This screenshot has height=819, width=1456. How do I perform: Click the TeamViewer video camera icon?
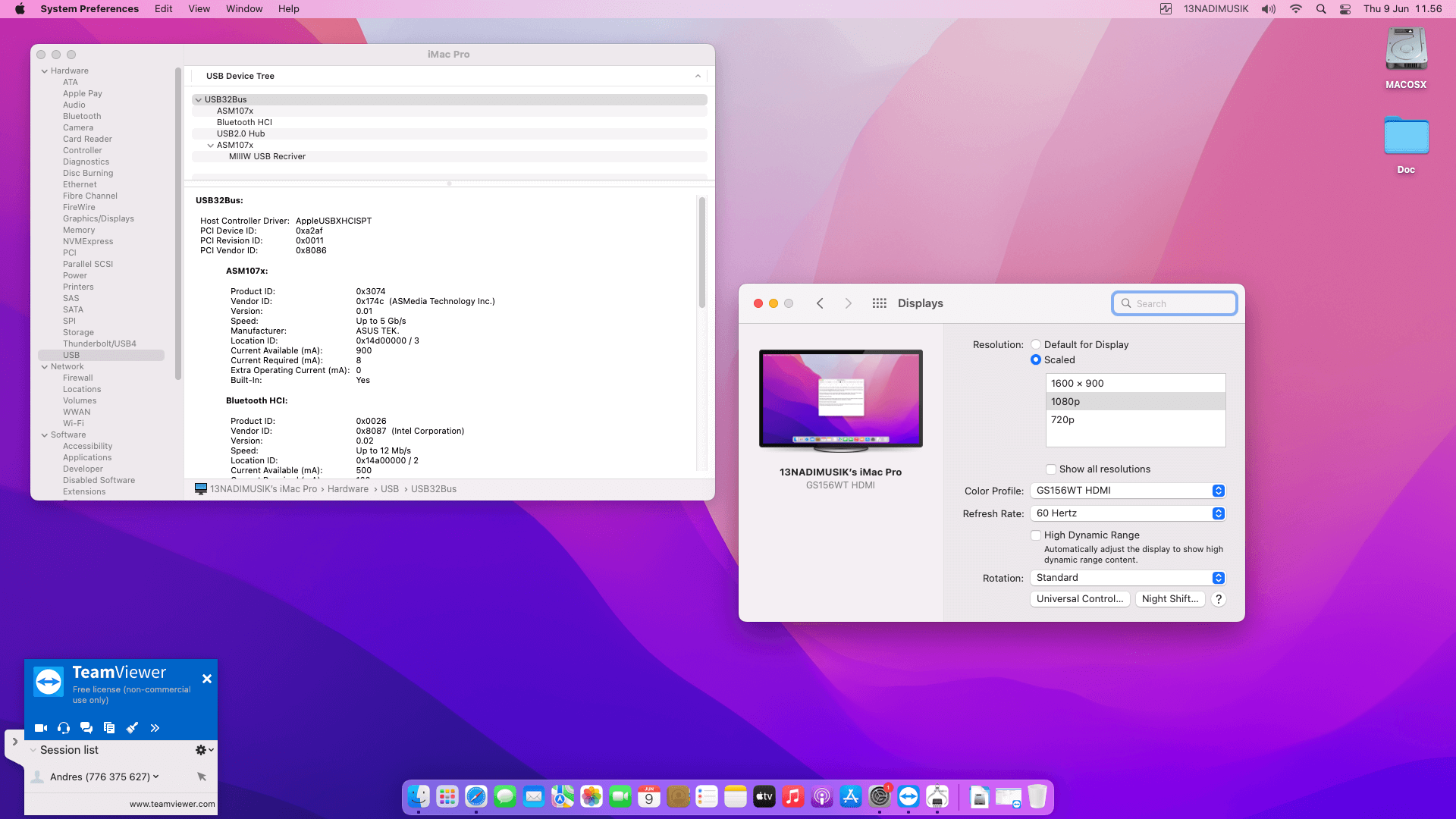pyautogui.click(x=41, y=728)
